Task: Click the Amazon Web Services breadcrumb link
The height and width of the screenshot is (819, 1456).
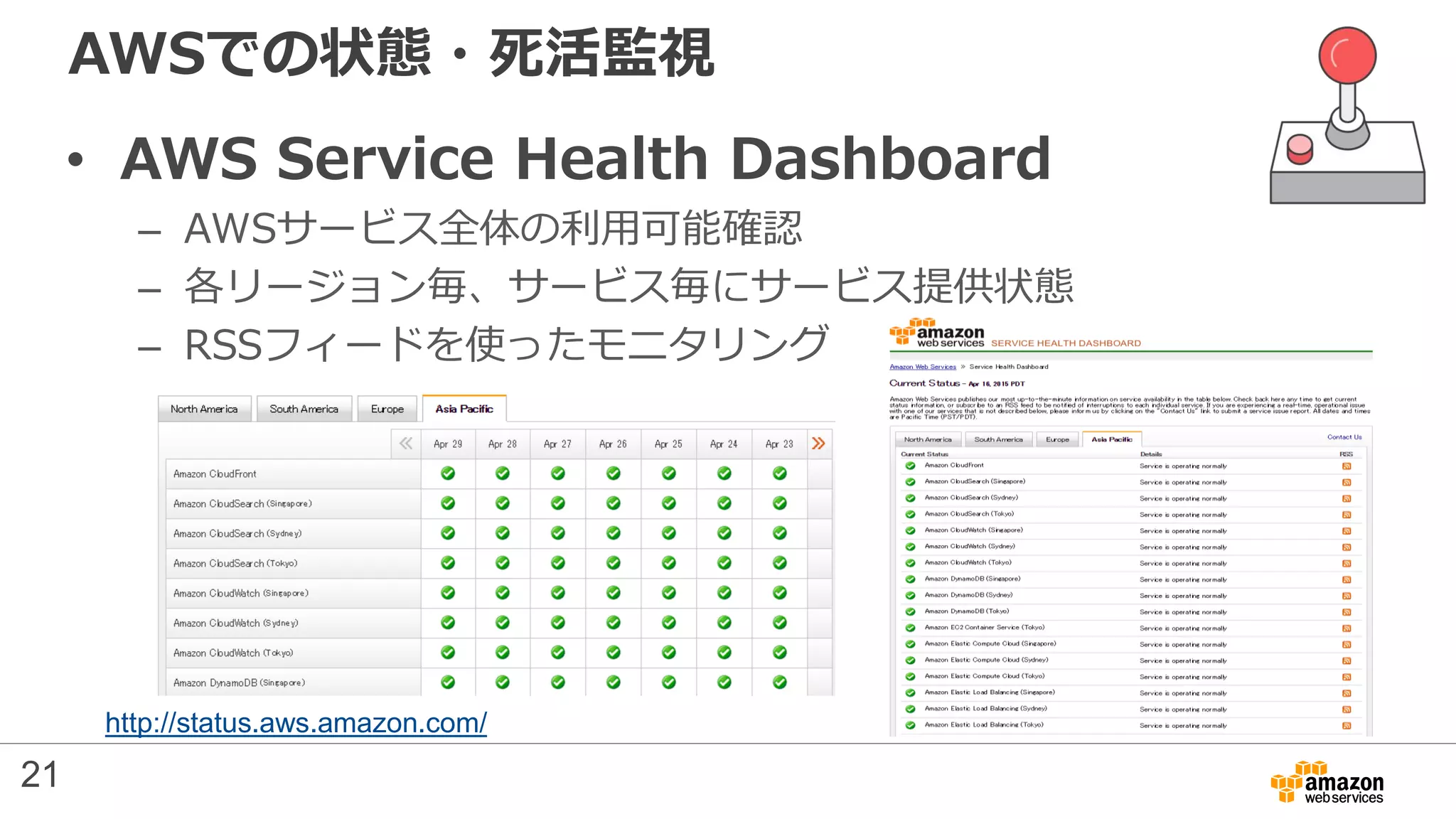Action: 923,367
